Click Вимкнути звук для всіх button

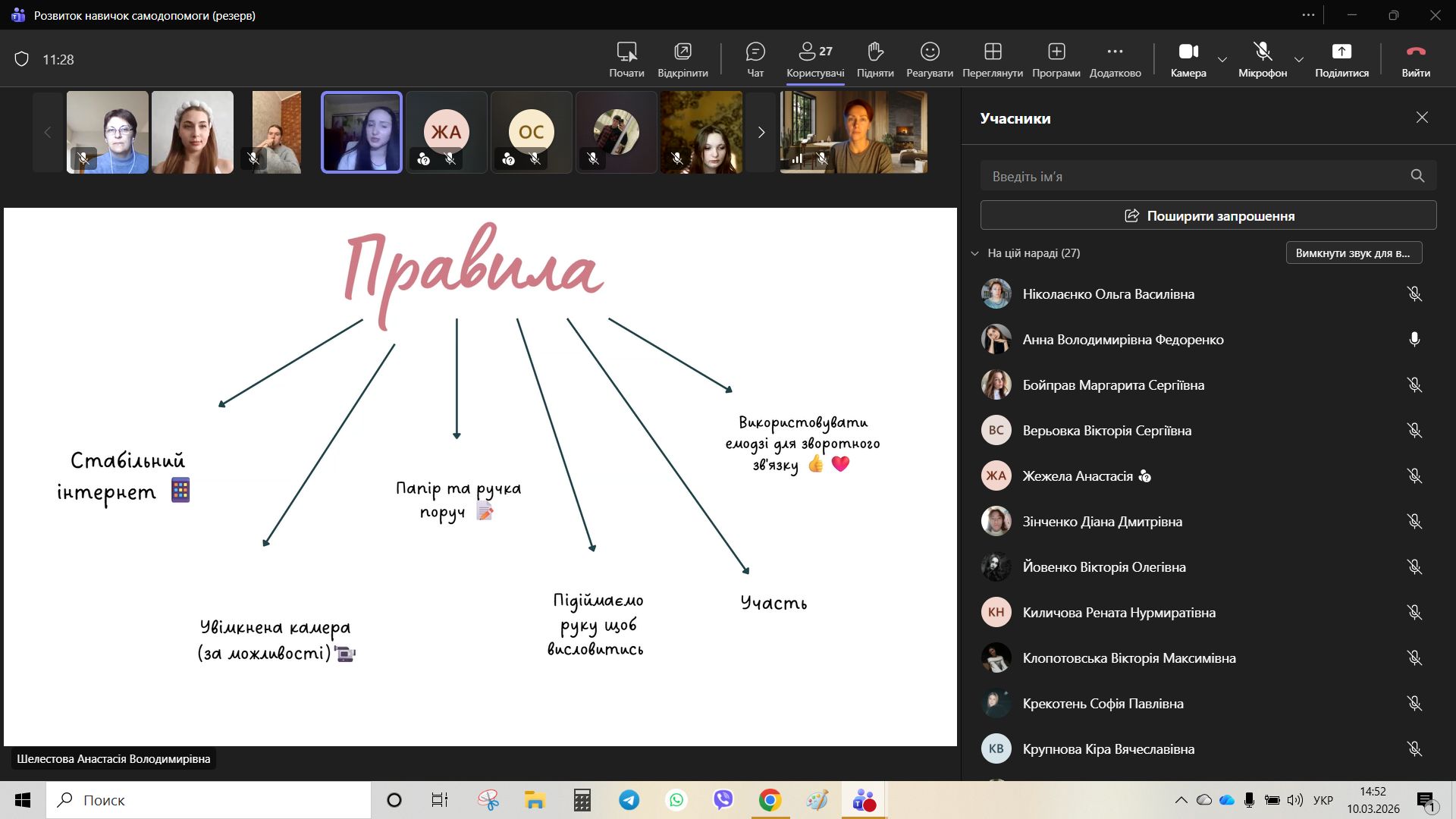(x=1354, y=253)
